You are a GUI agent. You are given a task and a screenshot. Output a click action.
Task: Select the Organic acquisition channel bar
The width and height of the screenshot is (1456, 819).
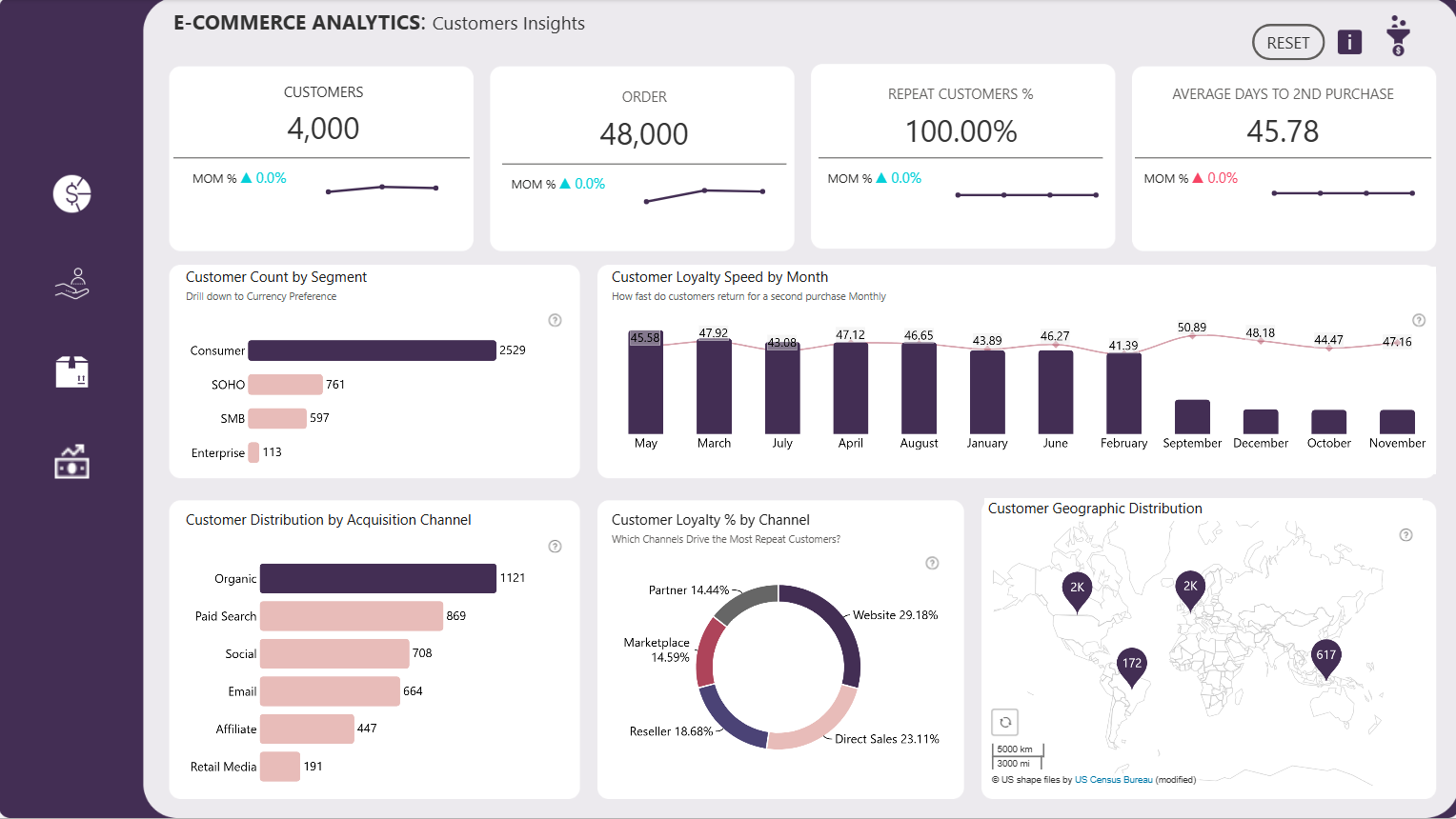[377, 578]
